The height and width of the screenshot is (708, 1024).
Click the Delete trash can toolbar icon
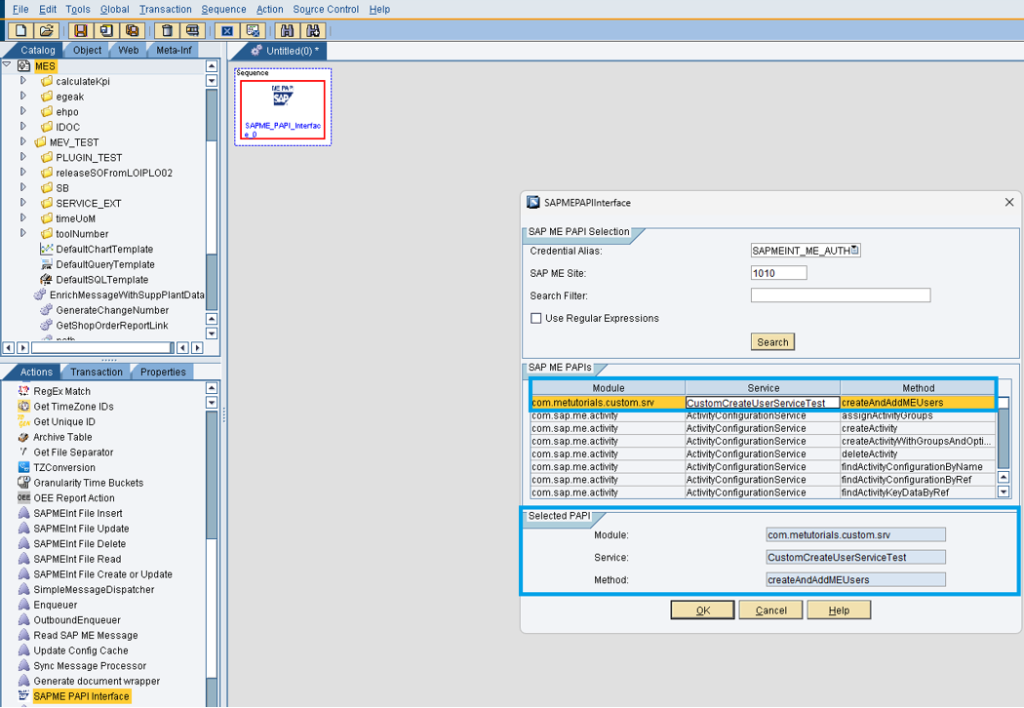pyautogui.click(x=167, y=31)
